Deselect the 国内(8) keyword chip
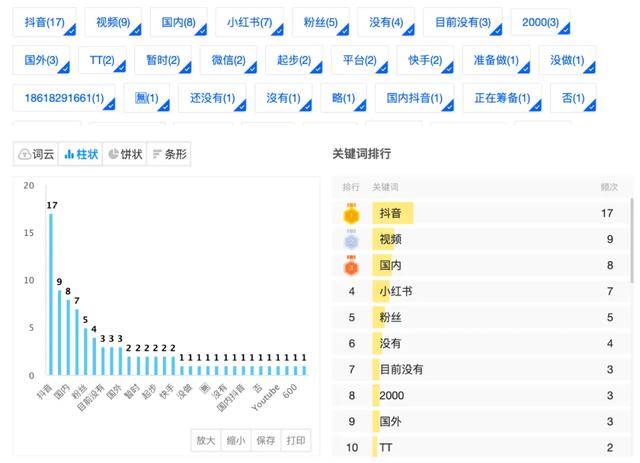The image size is (640, 463). click(x=178, y=22)
